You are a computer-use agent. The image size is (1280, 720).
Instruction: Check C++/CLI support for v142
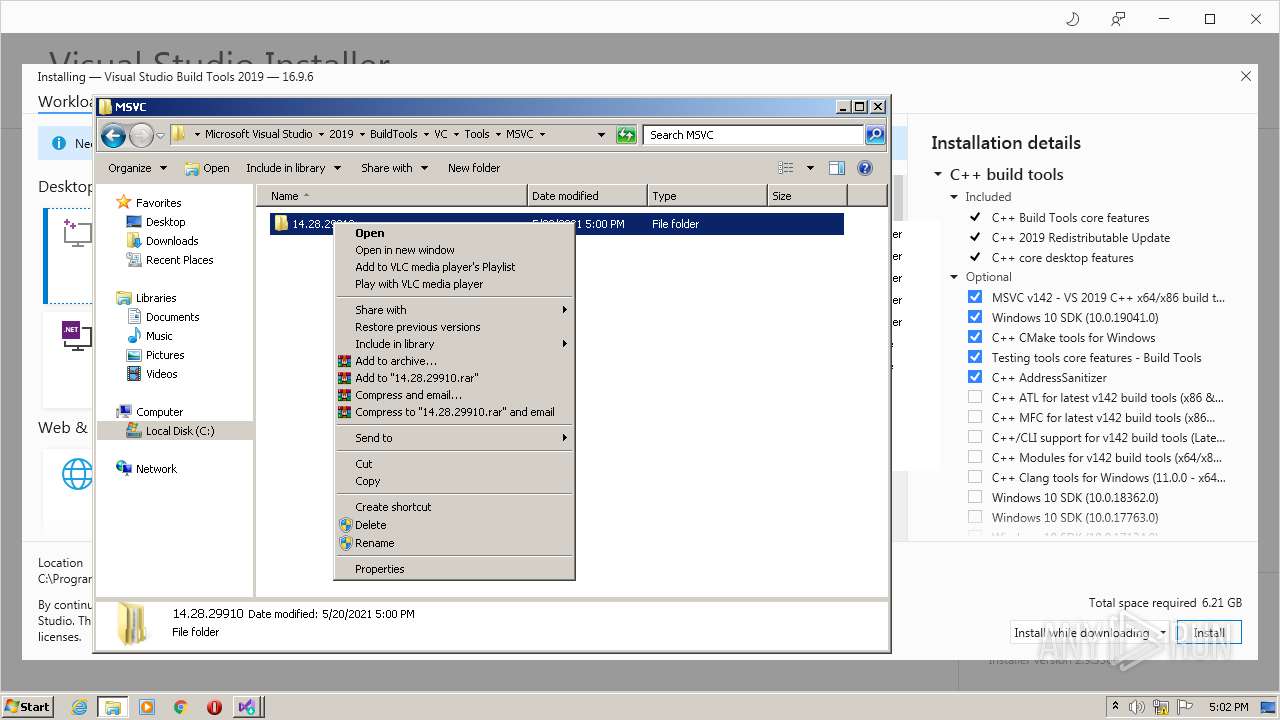click(975, 437)
